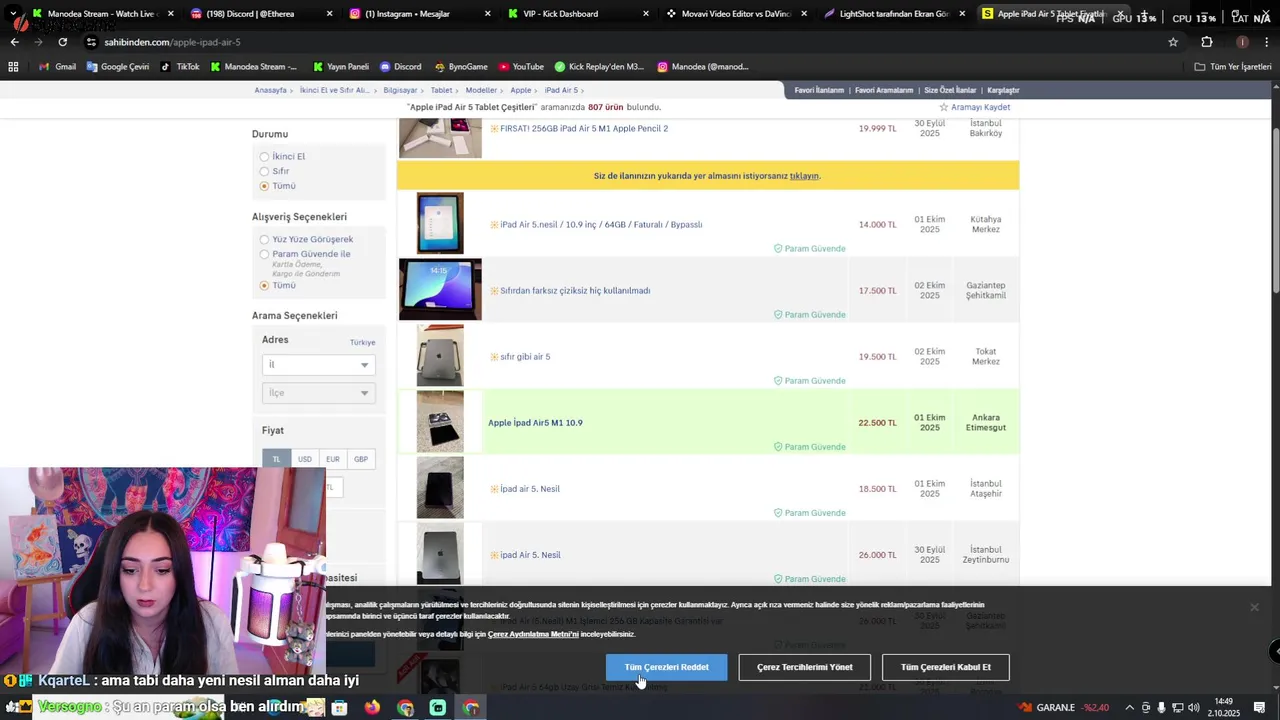
Task: Open the İlçe district dropdown
Action: (x=319, y=393)
